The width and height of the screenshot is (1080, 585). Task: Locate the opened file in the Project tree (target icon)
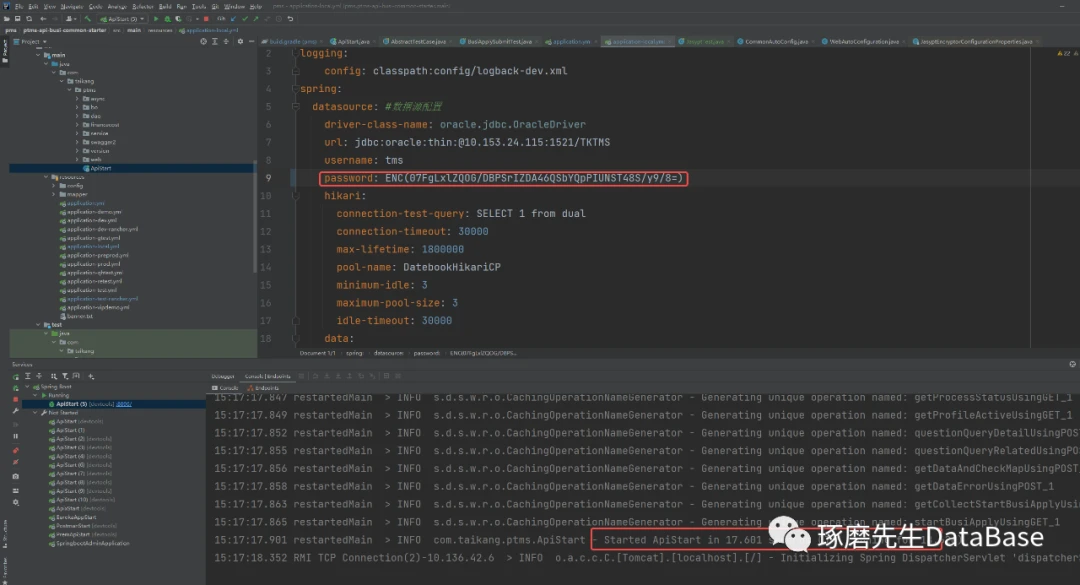(203, 41)
